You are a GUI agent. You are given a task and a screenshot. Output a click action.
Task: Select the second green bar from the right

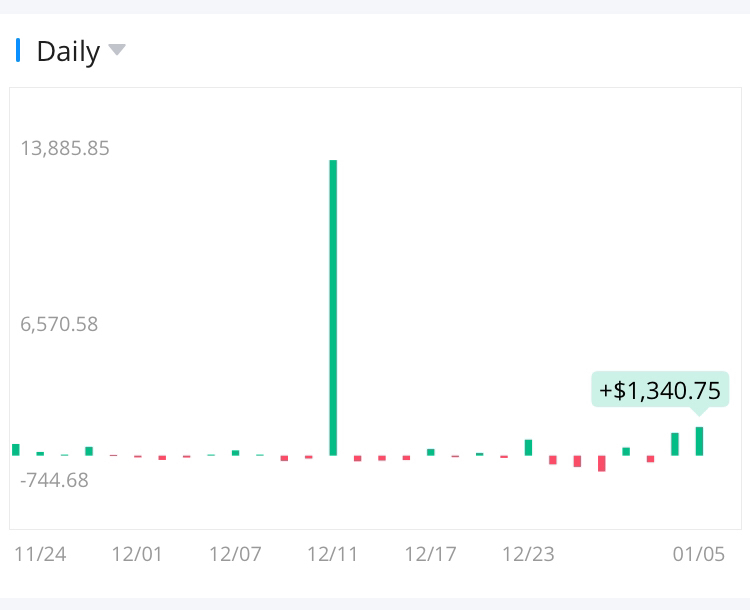(x=675, y=444)
